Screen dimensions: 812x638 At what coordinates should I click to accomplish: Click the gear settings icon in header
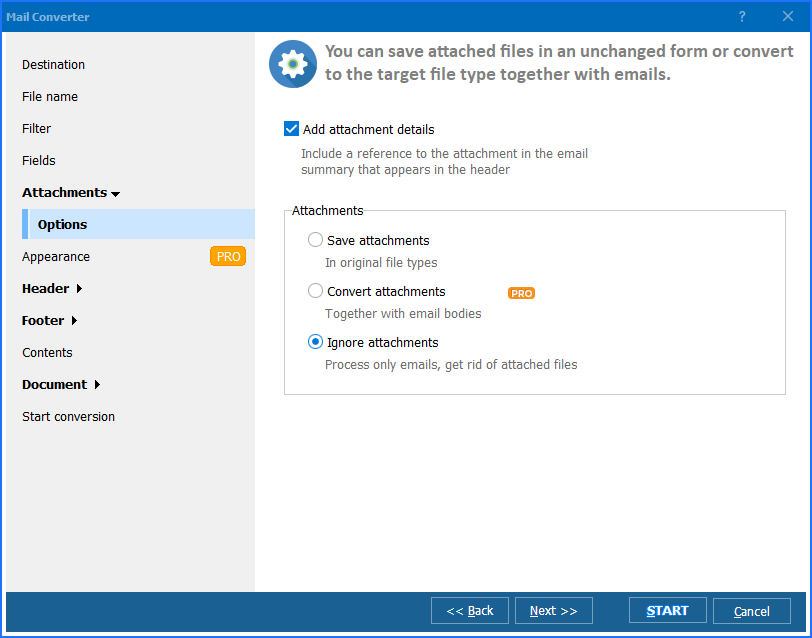(x=292, y=64)
